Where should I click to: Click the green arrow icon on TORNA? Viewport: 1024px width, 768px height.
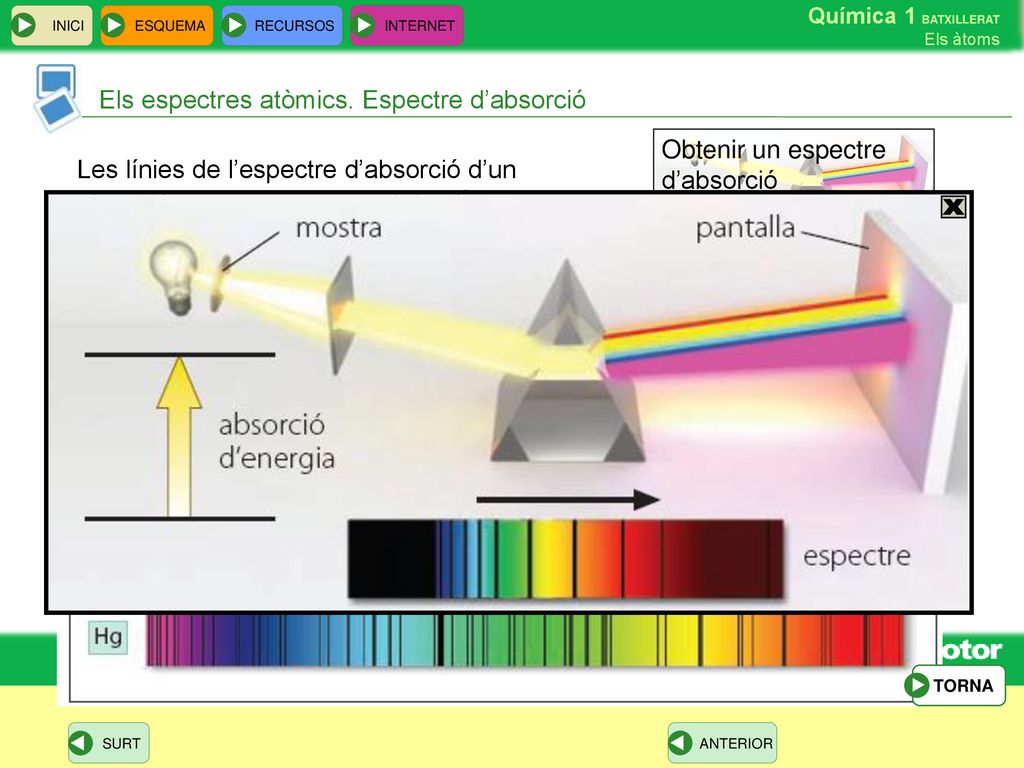[917, 685]
